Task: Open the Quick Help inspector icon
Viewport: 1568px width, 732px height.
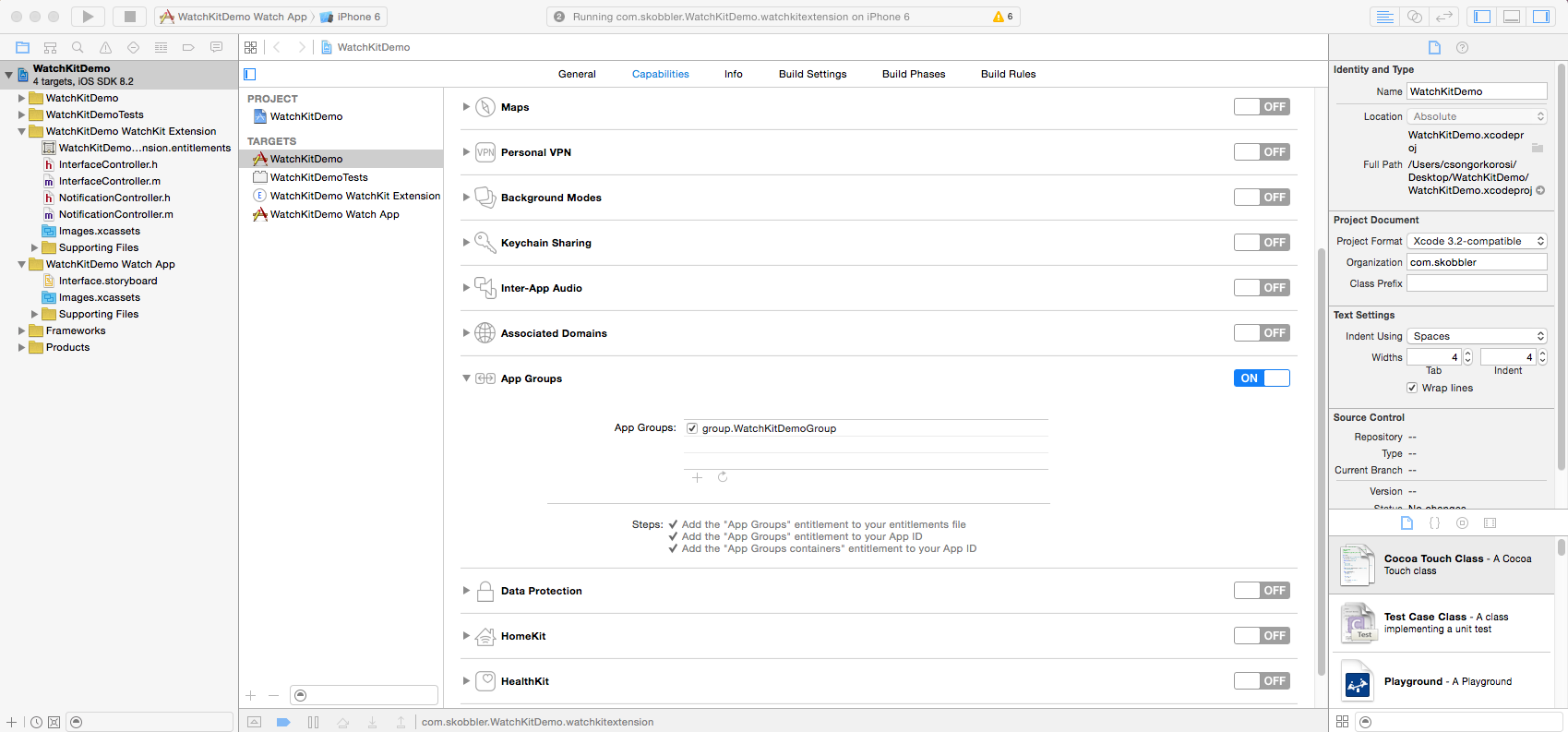Action: click(1462, 47)
